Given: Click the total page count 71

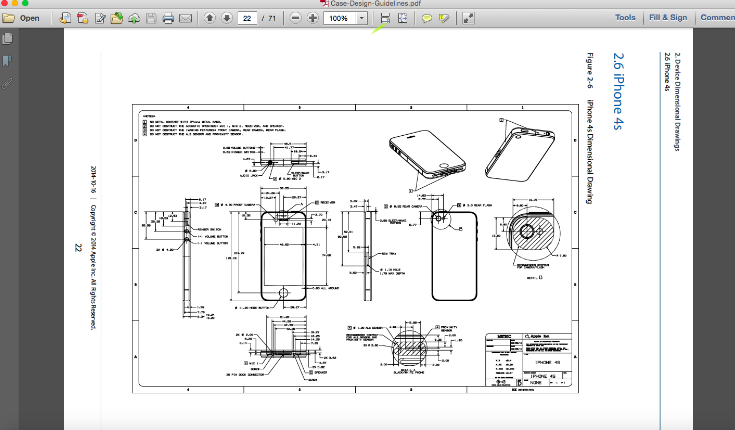Looking at the screenshot, I should 272,18.
